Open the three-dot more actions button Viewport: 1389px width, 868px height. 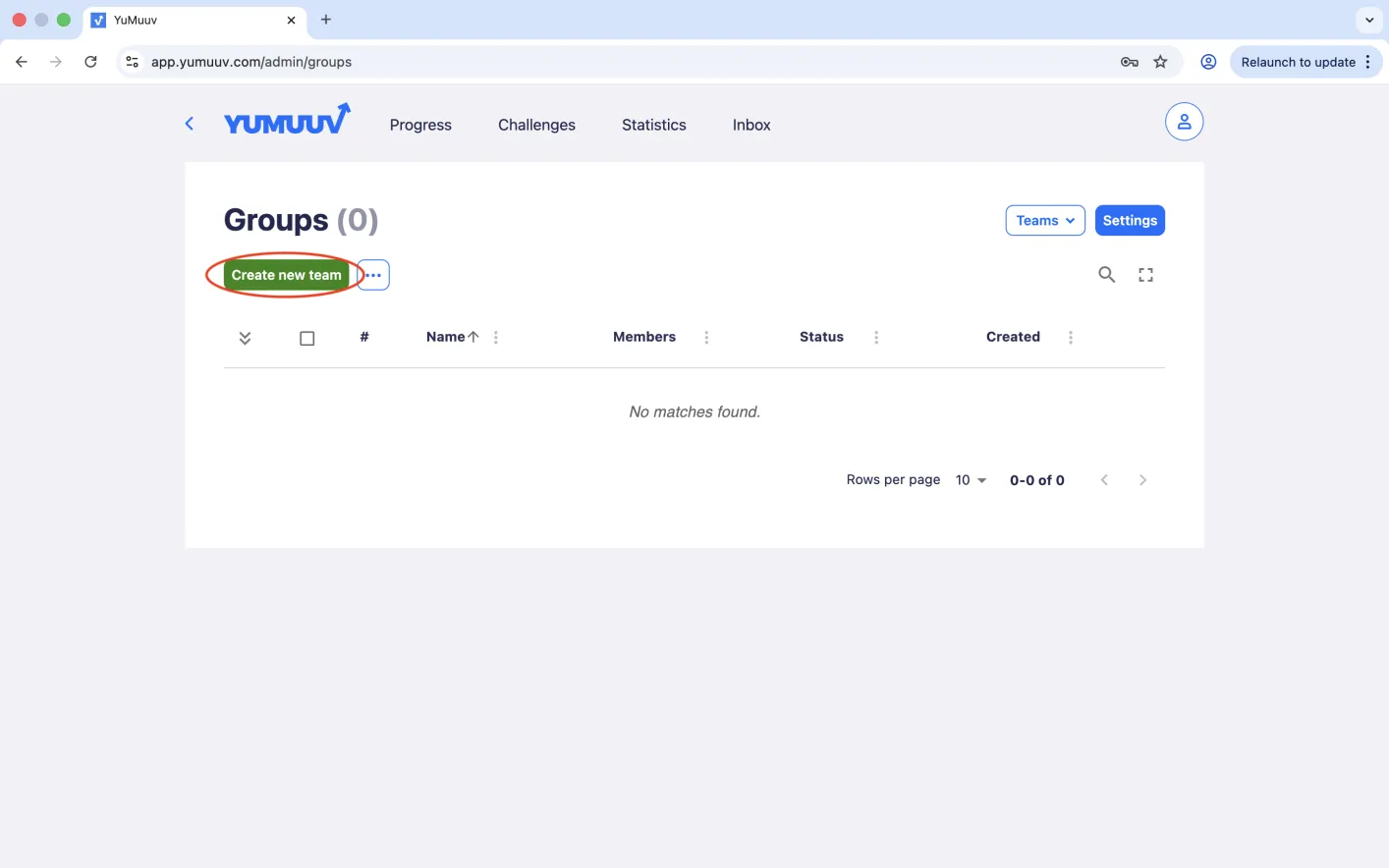pos(373,275)
